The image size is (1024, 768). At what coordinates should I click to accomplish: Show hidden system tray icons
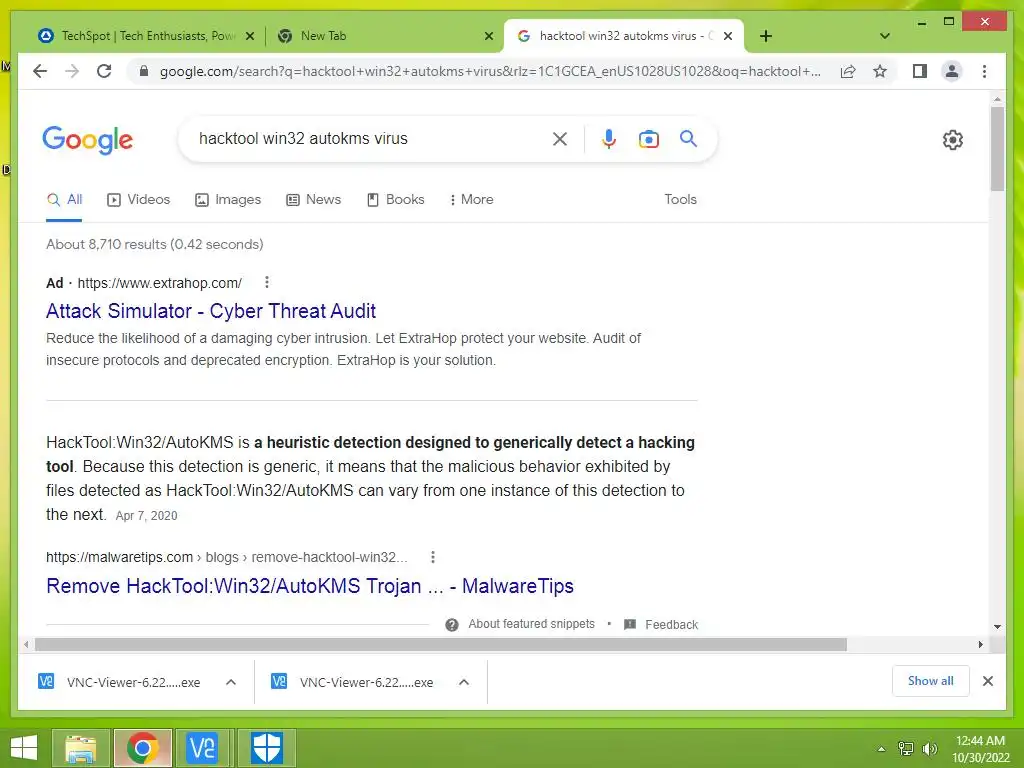click(x=881, y=749)
